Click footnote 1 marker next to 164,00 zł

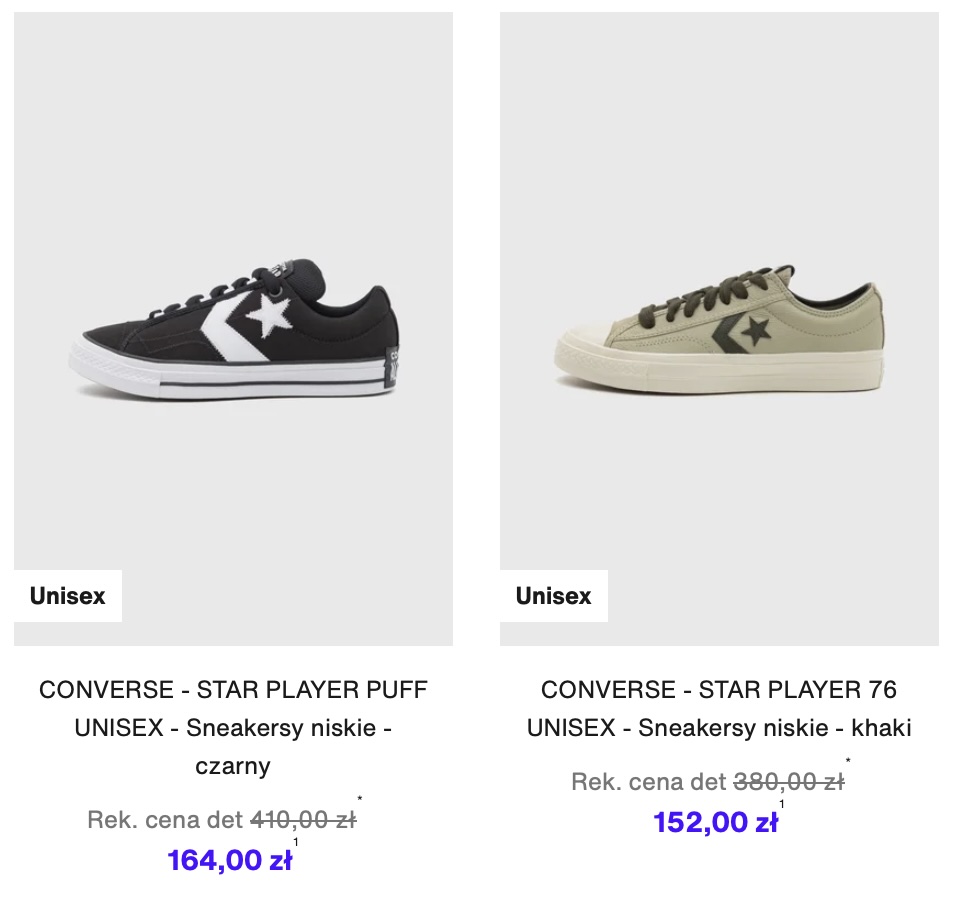coord(296,842)
